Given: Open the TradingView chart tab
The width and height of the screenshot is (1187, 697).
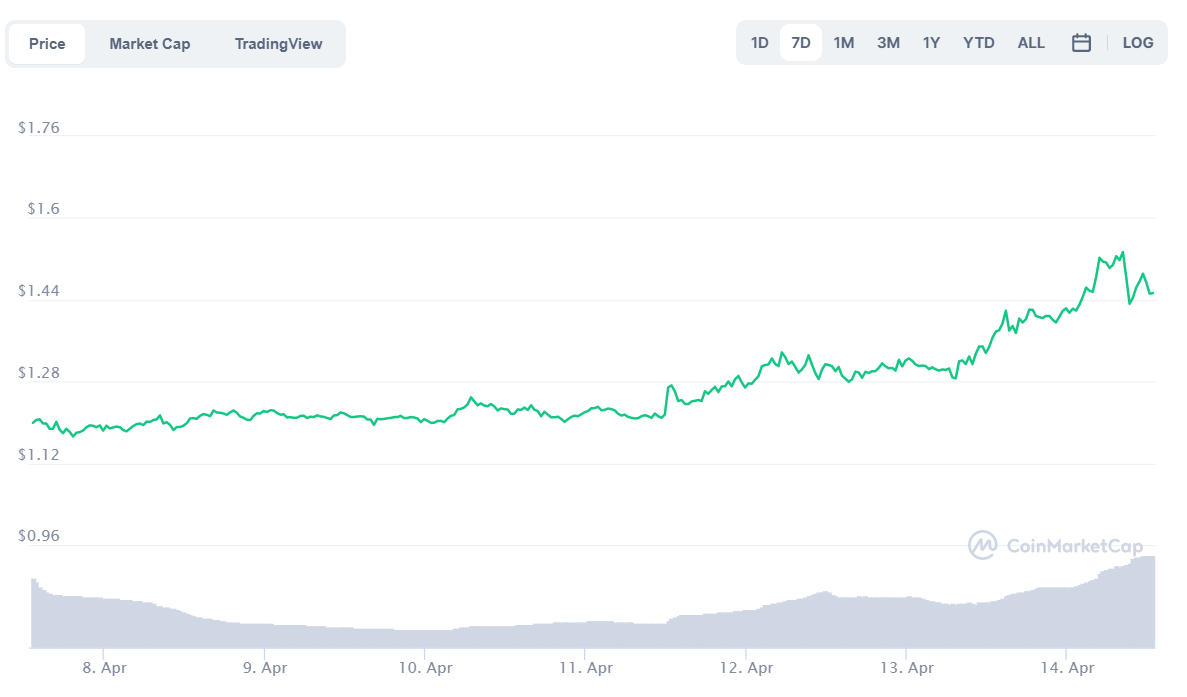Looking at the screenshot, I should pyautogui.click(x=279, y=44).
